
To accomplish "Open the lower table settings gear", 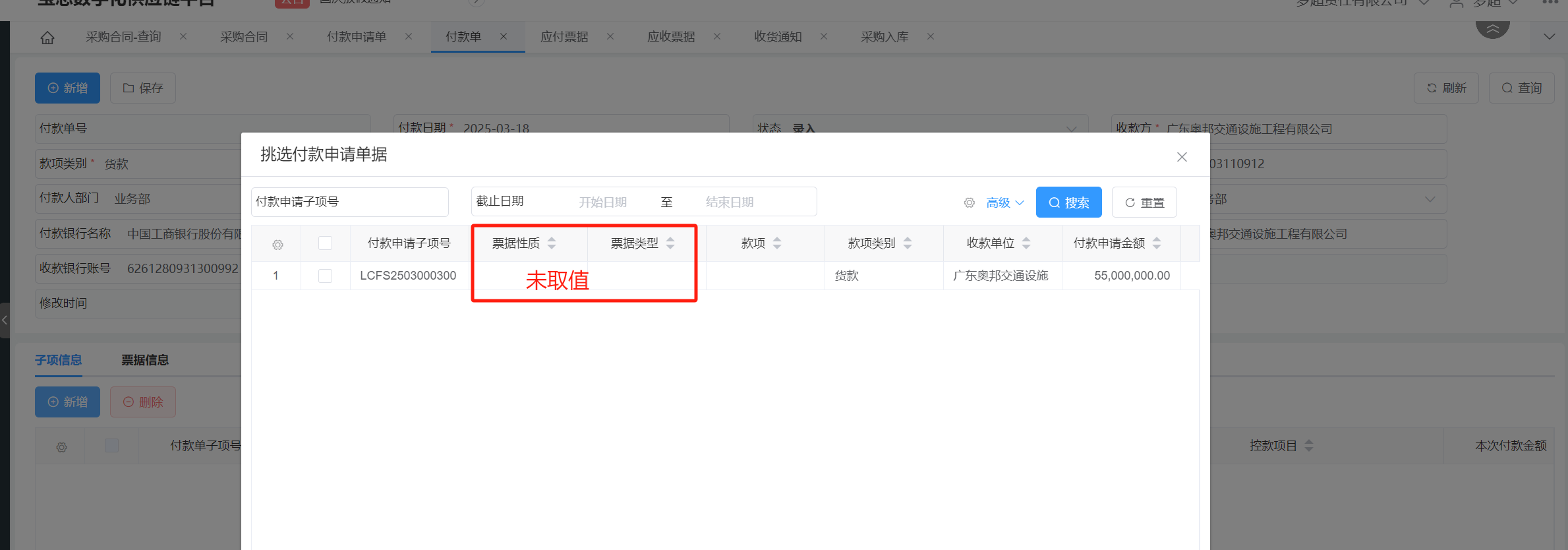I will pyautogui.click(x=61, y=447).
